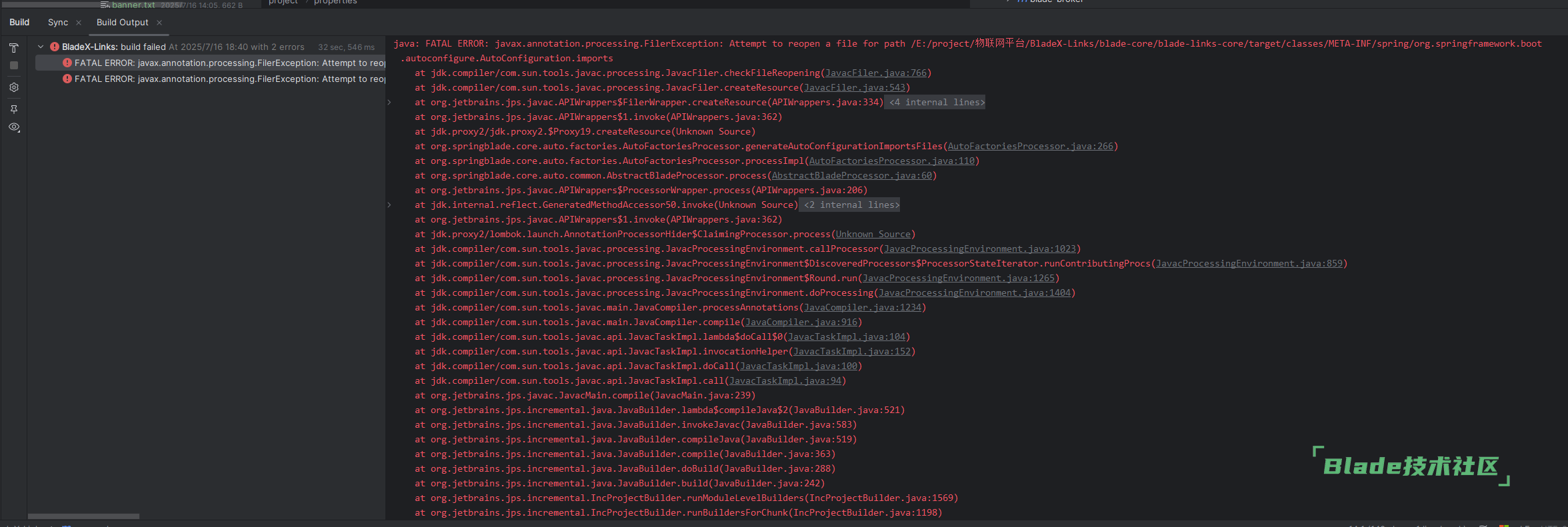
Task: Open the eye view options icon
Action: click(x=13, y=127)
